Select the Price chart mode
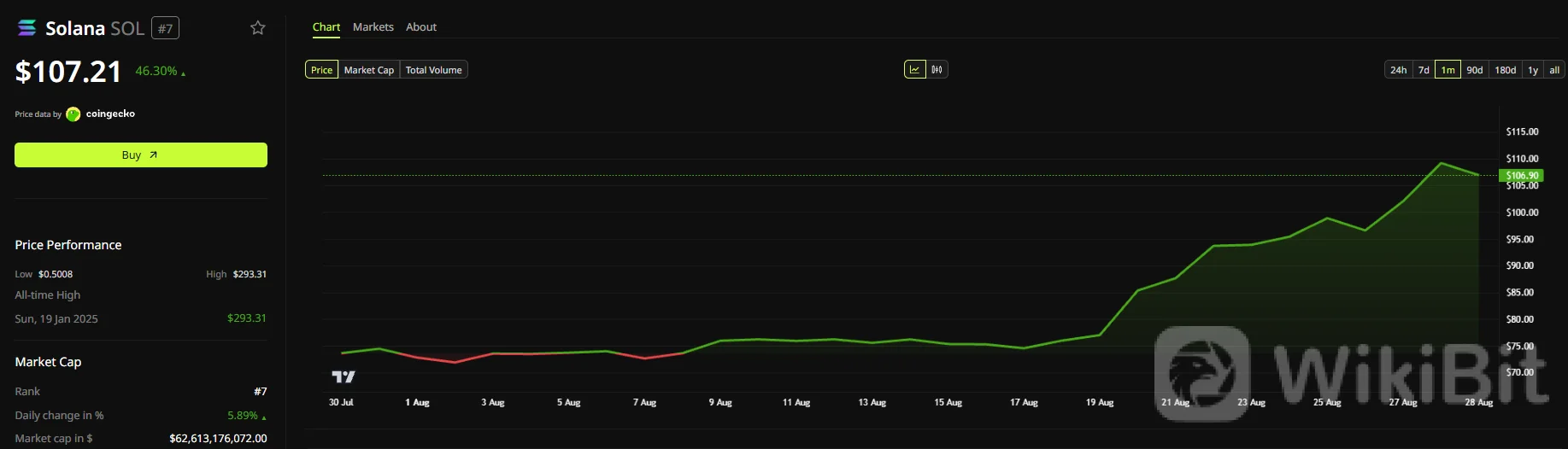 322,70
